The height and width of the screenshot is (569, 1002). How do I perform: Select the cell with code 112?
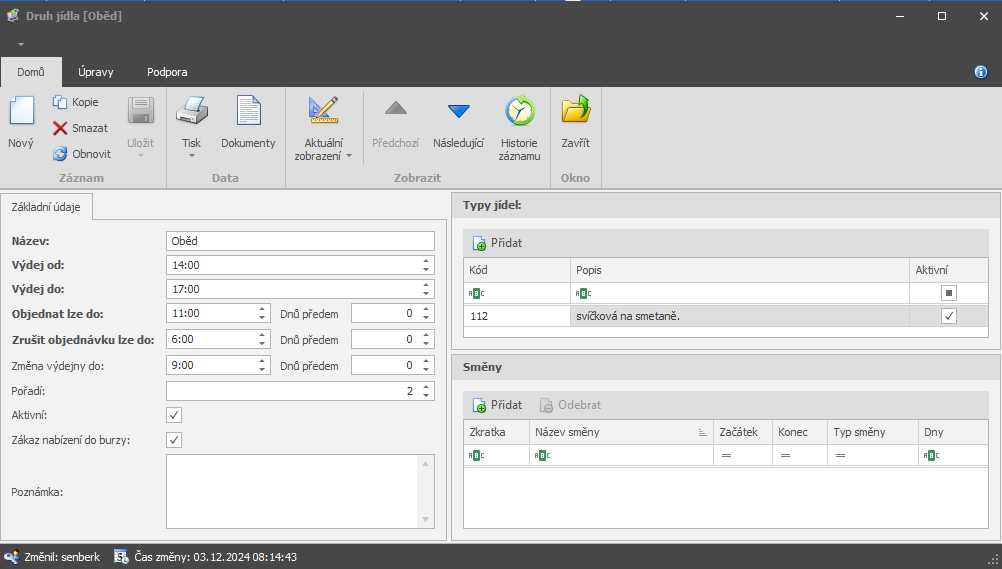516,316
